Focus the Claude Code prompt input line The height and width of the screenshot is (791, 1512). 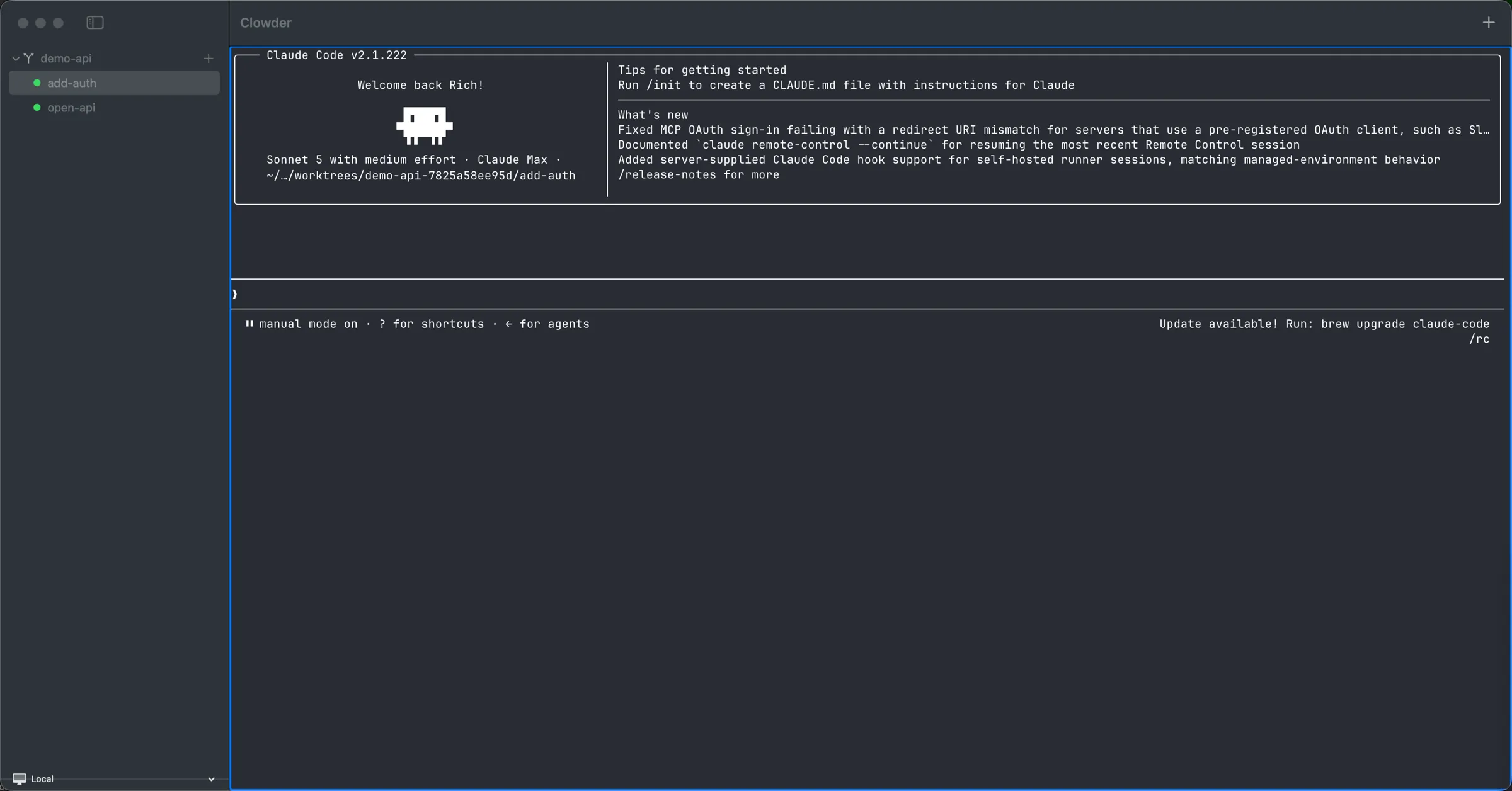click(x=868, y=294)
